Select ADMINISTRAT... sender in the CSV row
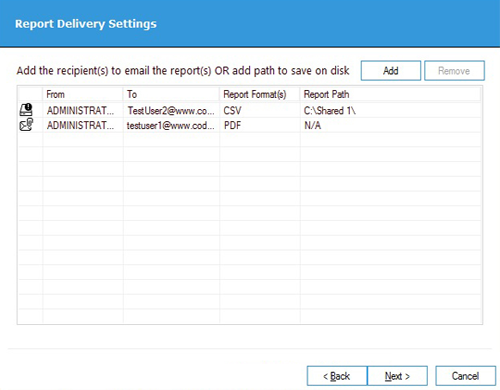Image resolution: width=500 pixels, height=390 pixels. coord(83,110)
